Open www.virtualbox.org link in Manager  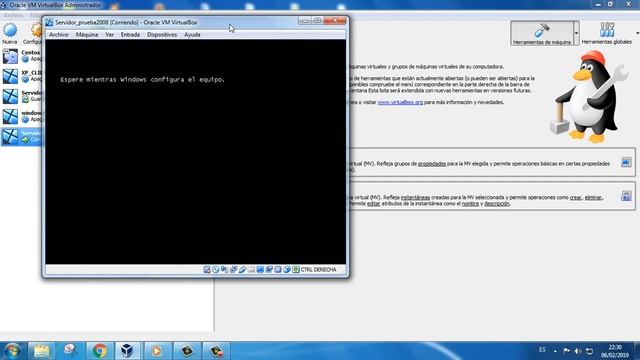400,102
